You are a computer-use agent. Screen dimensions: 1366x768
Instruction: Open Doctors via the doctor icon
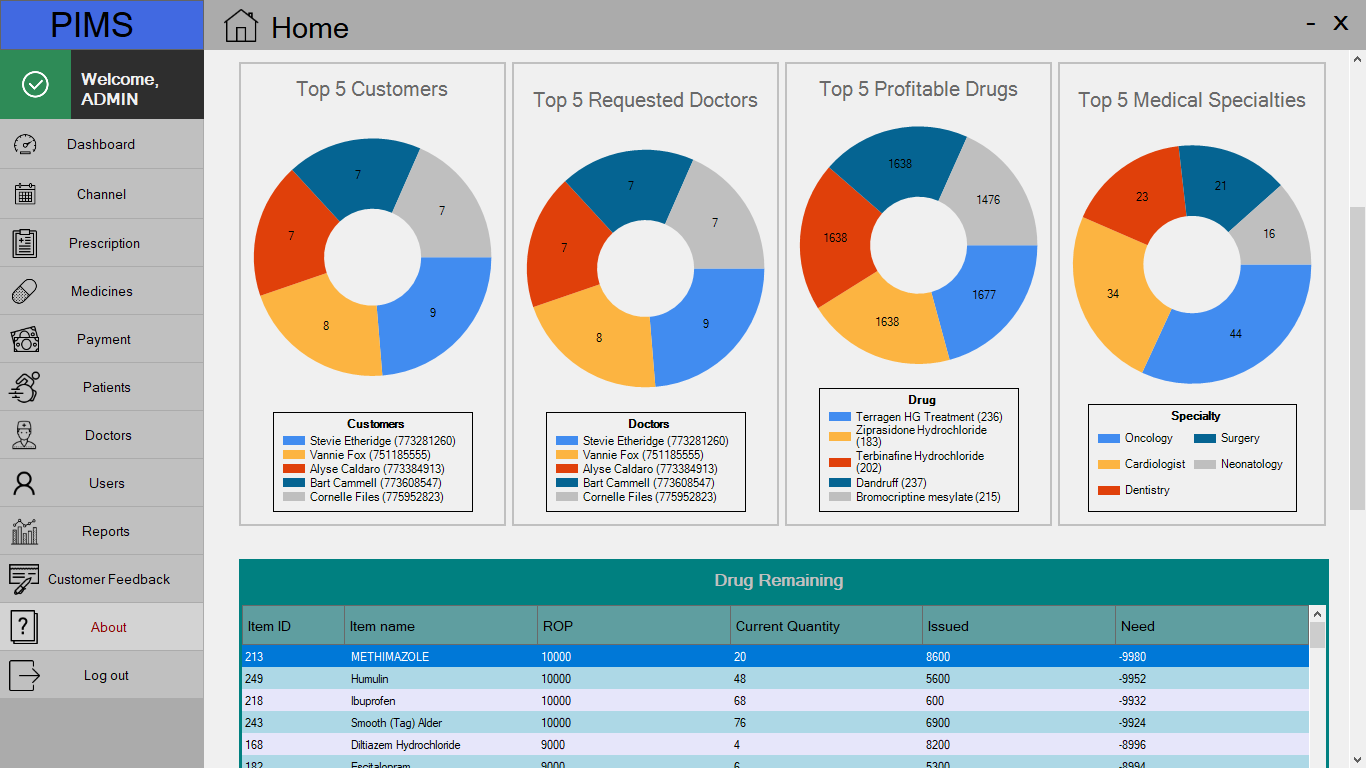point(25,434)
